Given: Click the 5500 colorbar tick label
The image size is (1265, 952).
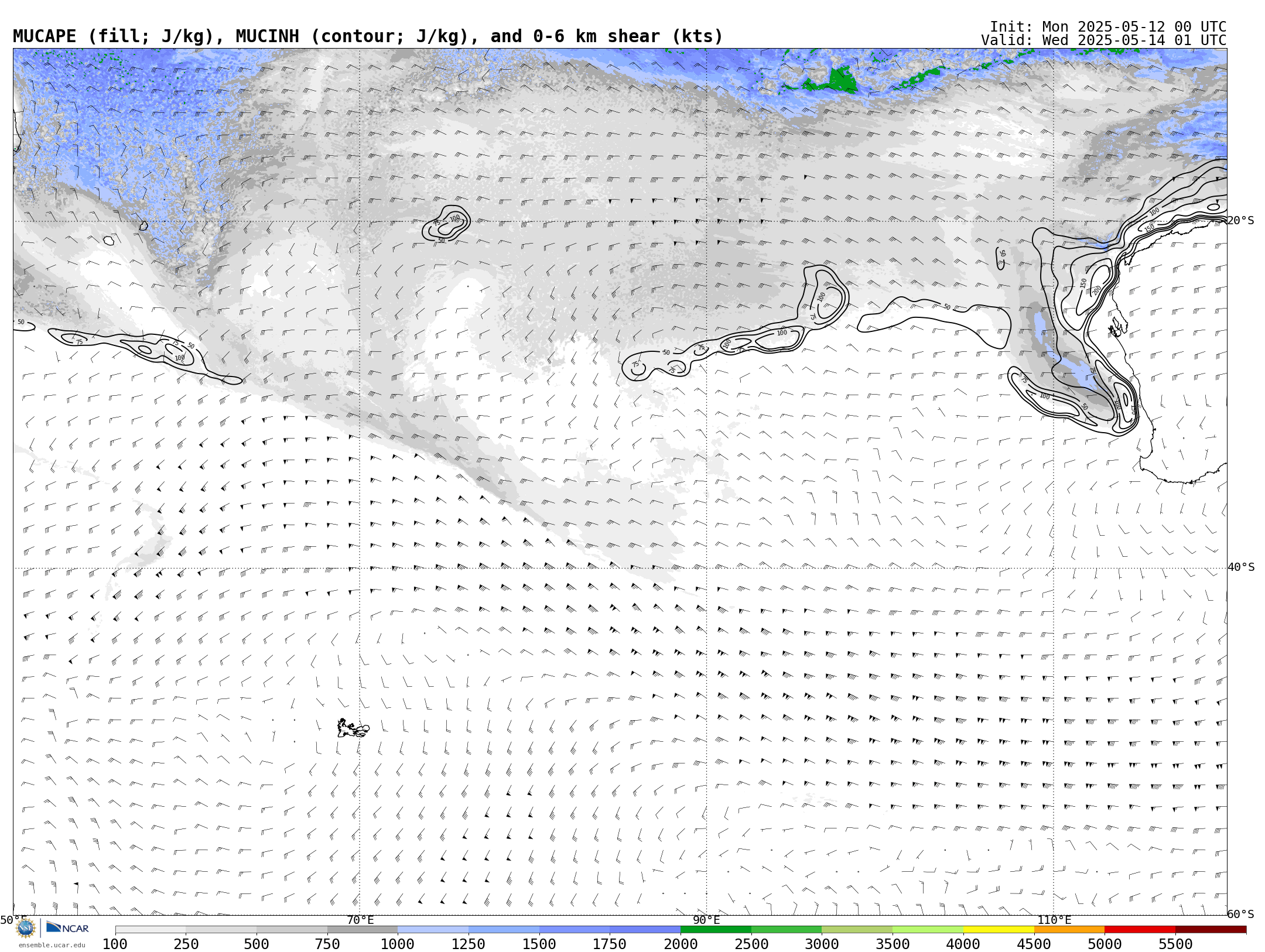Looking at the screenshot, I should coord(1175,944).
